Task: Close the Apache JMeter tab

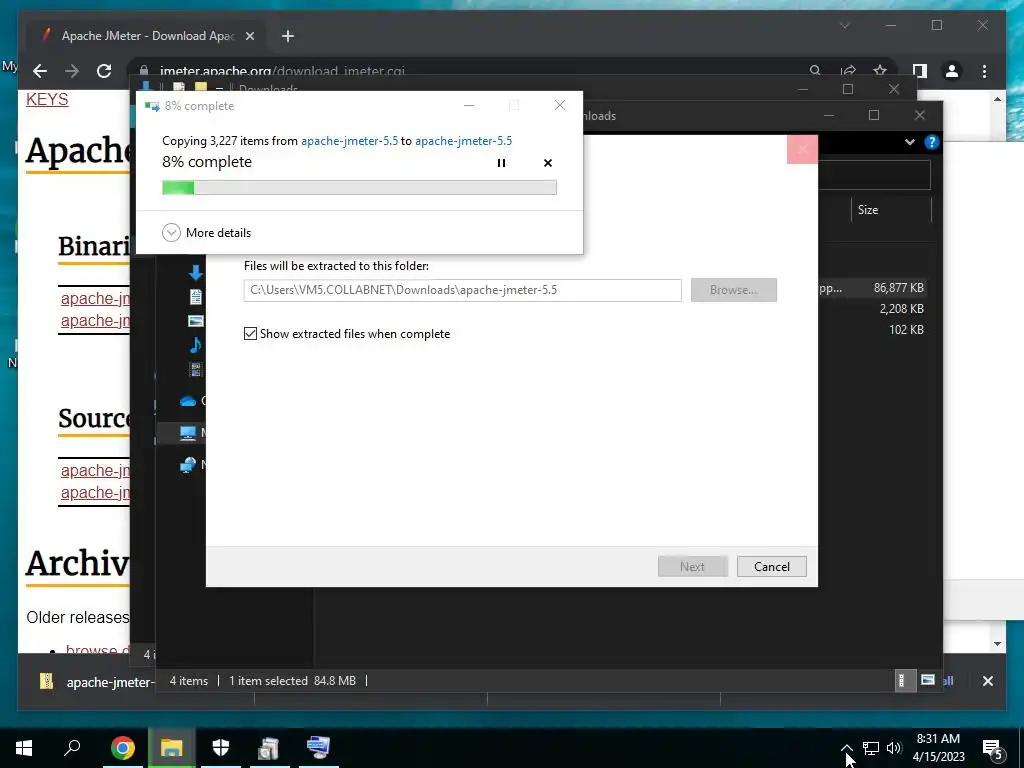Action: (x=249, y=36)
